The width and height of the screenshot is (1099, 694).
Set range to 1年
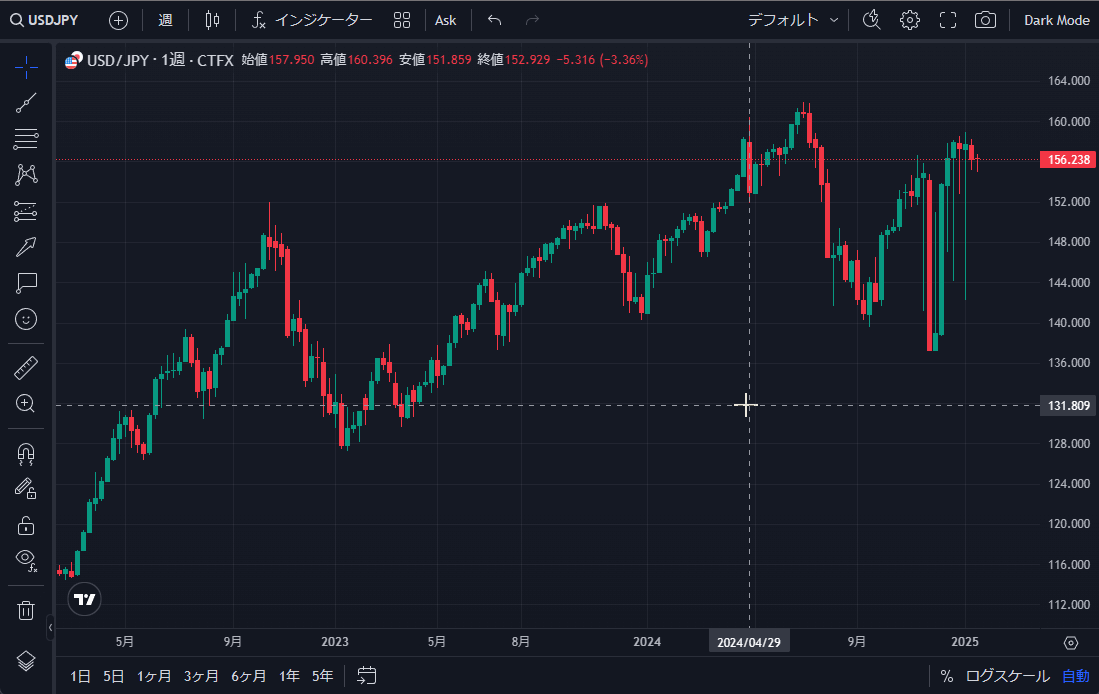[x=289, y=676]
